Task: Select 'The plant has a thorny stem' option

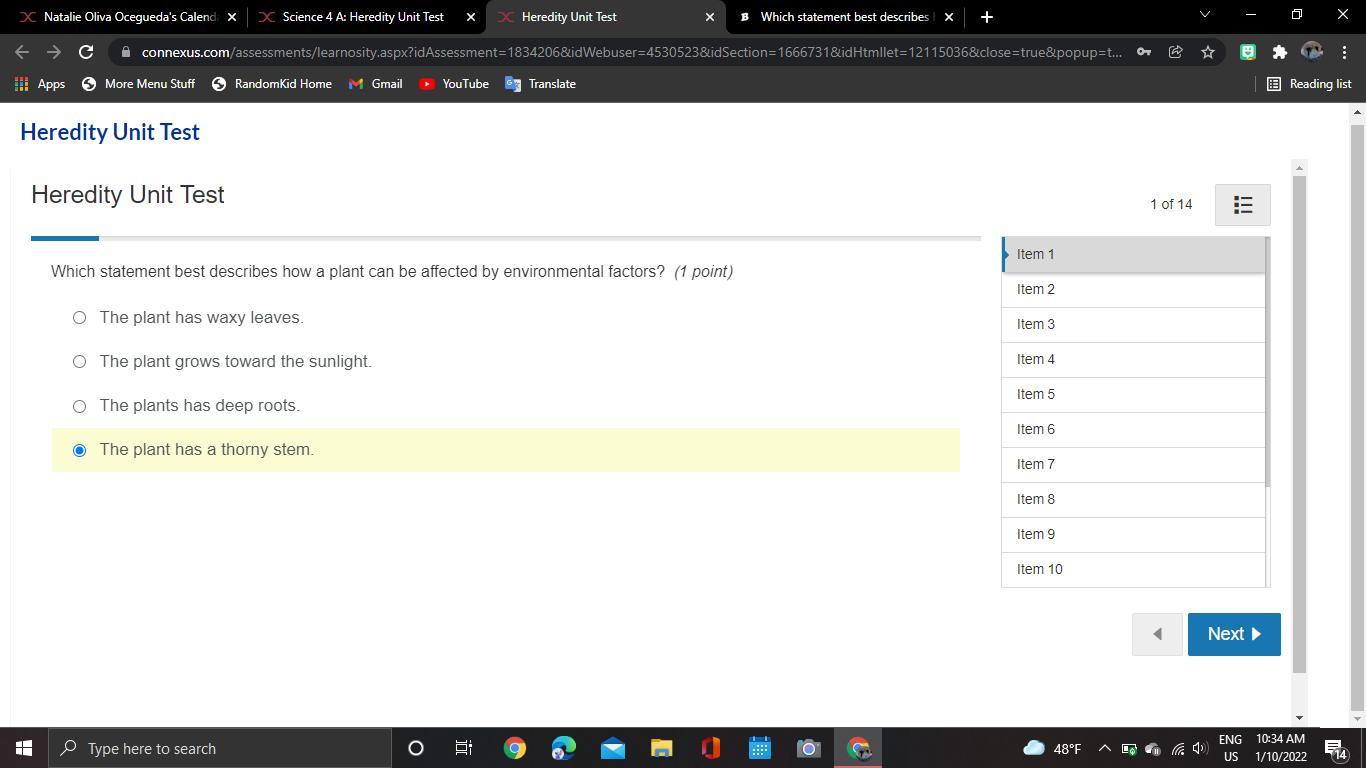Action: point(79,450)
